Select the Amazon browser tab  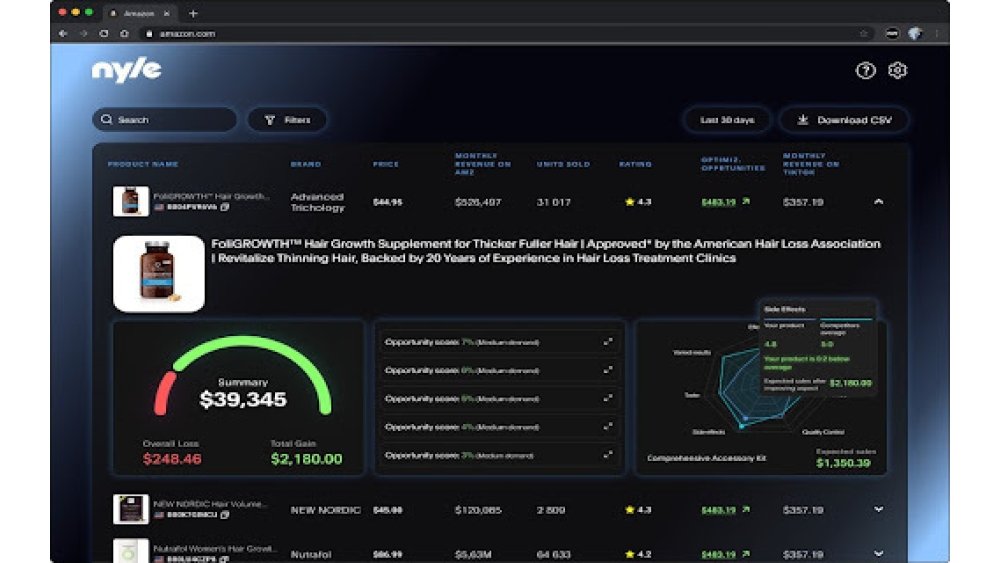[x=140, y=13]
